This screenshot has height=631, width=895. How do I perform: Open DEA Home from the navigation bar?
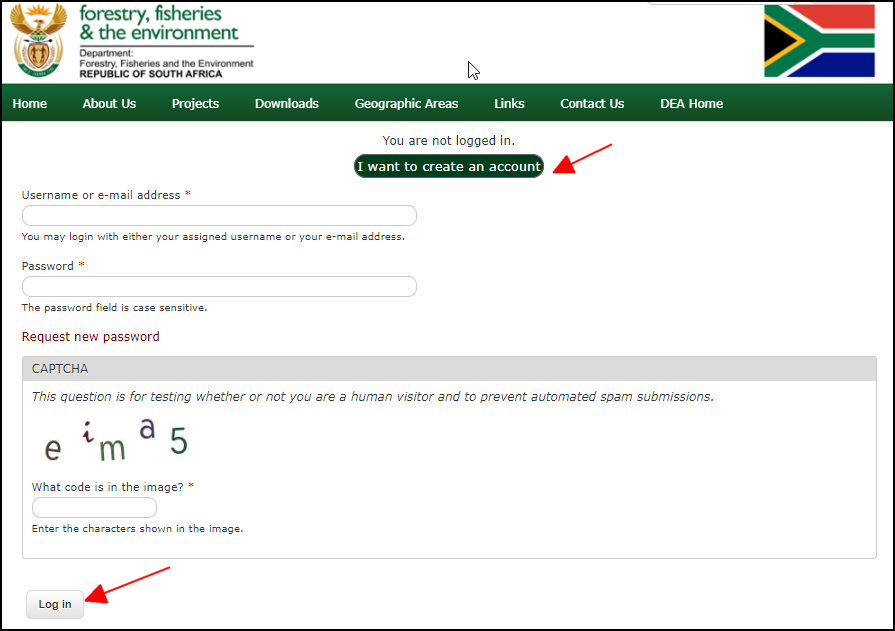click(x=691, y=104)
